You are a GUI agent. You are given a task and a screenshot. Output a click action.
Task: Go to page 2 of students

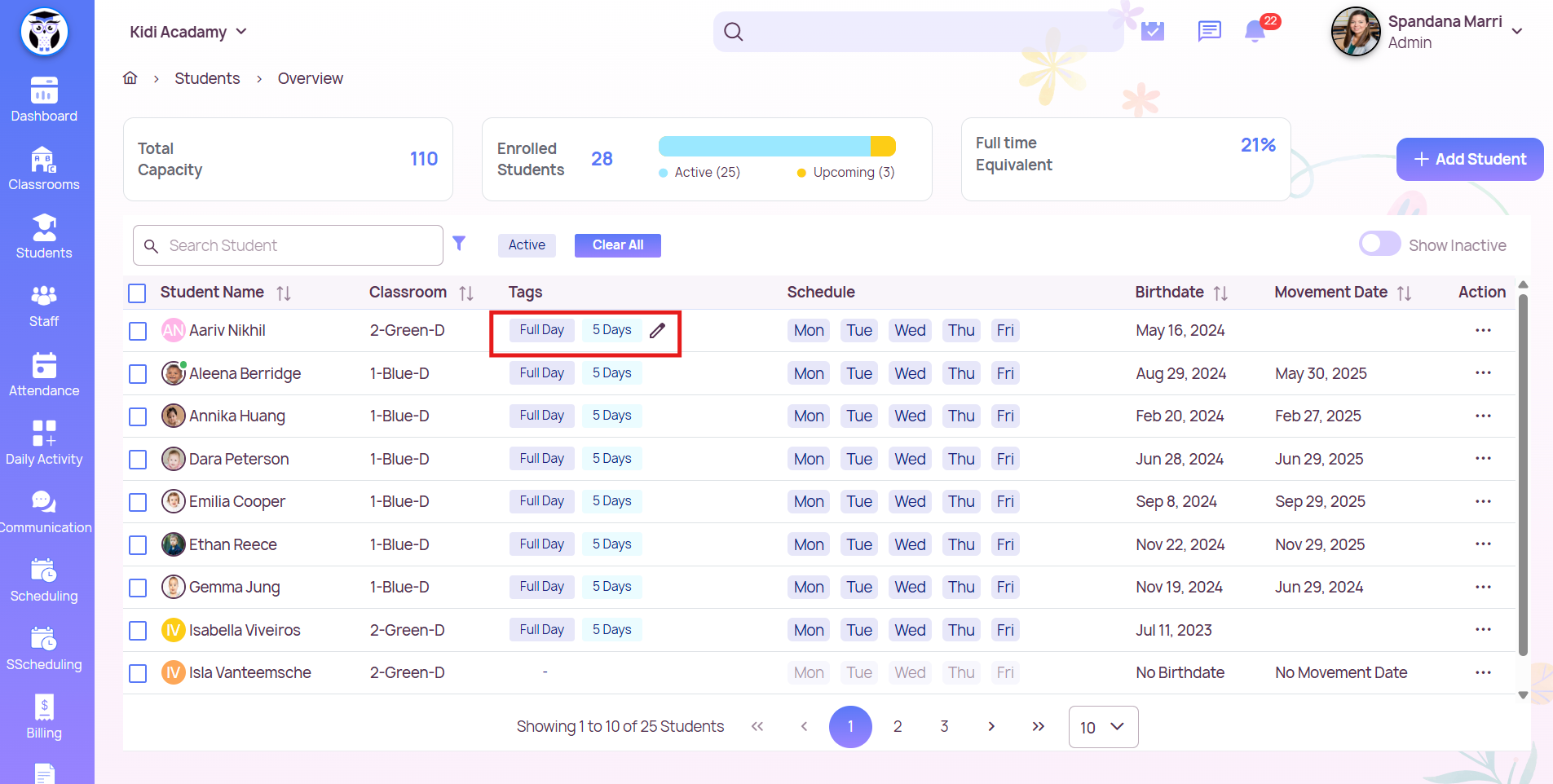coord(898,727)
